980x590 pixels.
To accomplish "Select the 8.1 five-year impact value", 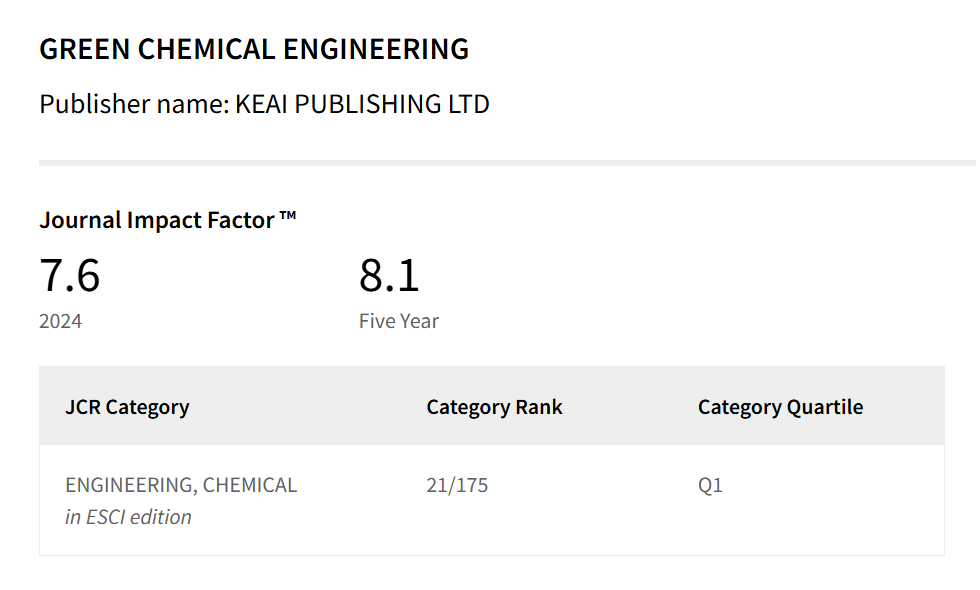I will coord(389,276).
